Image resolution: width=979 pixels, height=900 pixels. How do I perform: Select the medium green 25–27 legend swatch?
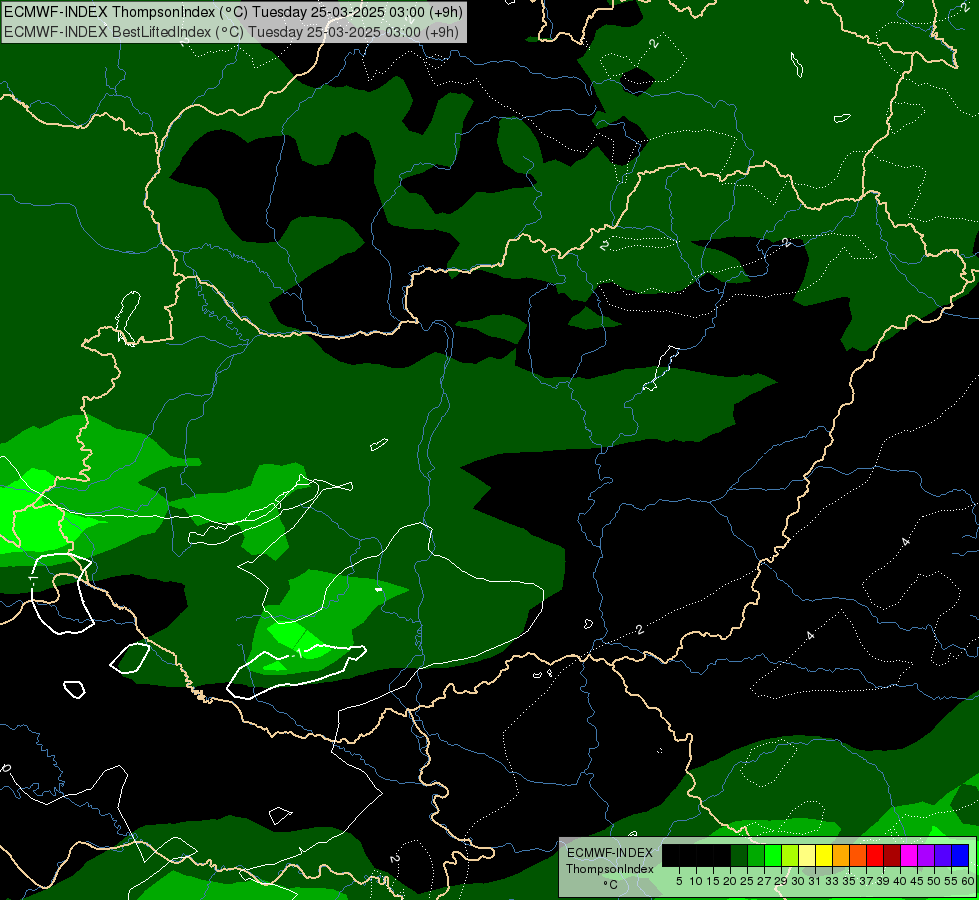(756, 855)
